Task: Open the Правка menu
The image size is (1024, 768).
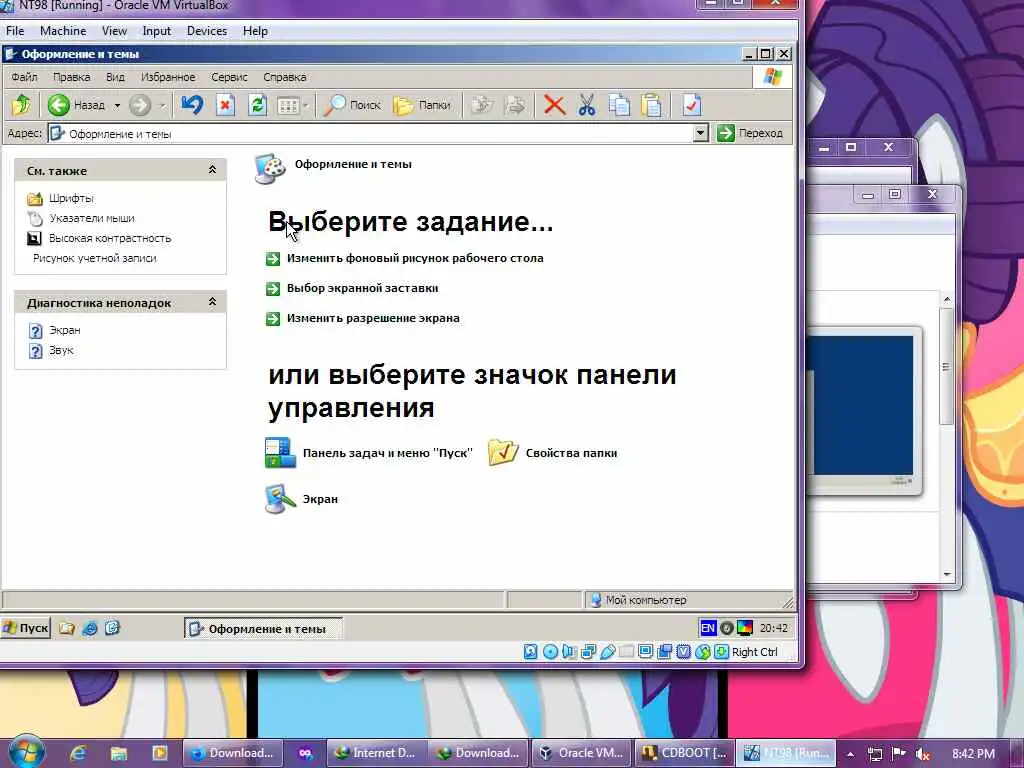Action: [x=71, y=77]
